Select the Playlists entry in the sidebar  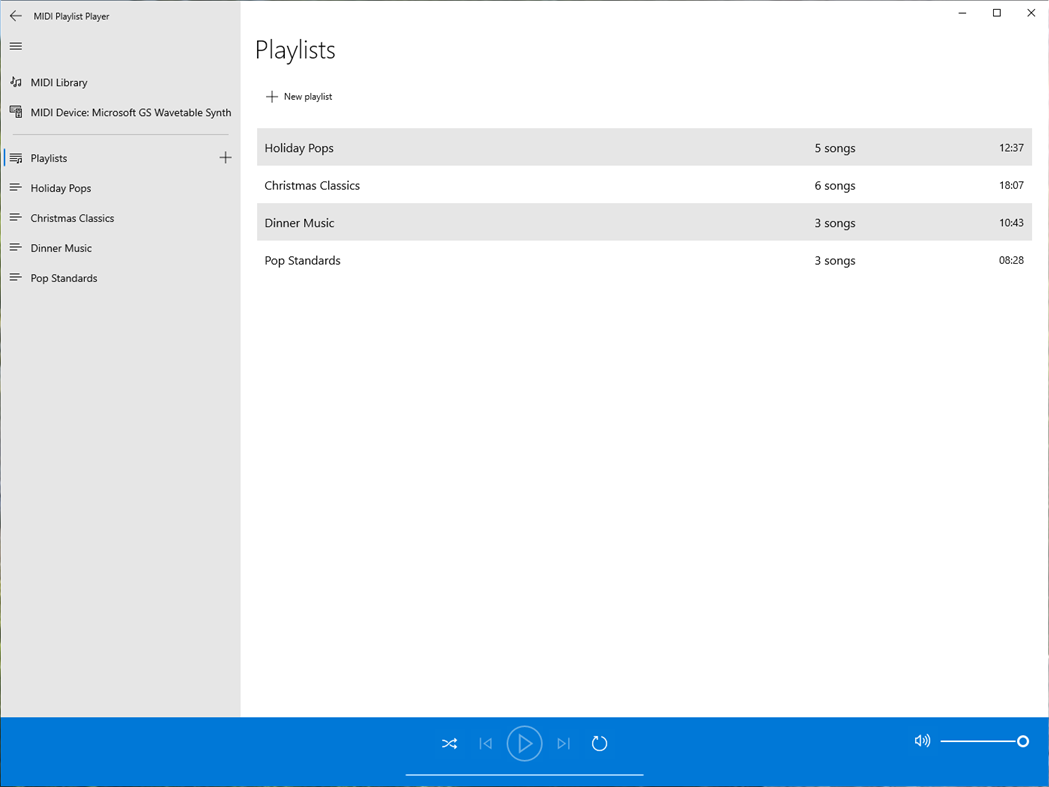(x=47, y=157)
